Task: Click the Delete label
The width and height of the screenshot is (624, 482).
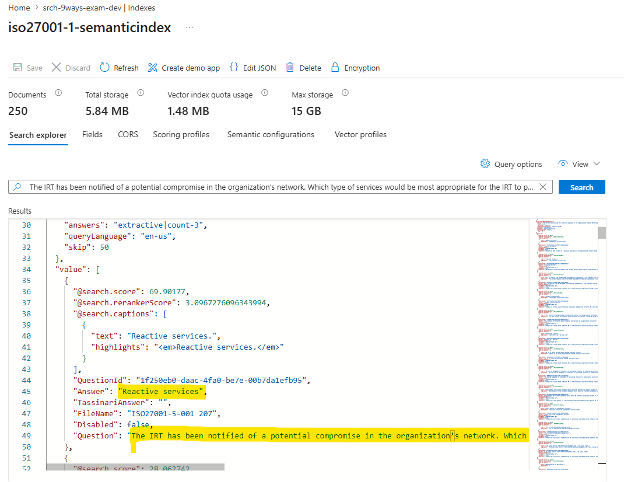Action: point(310,68)
